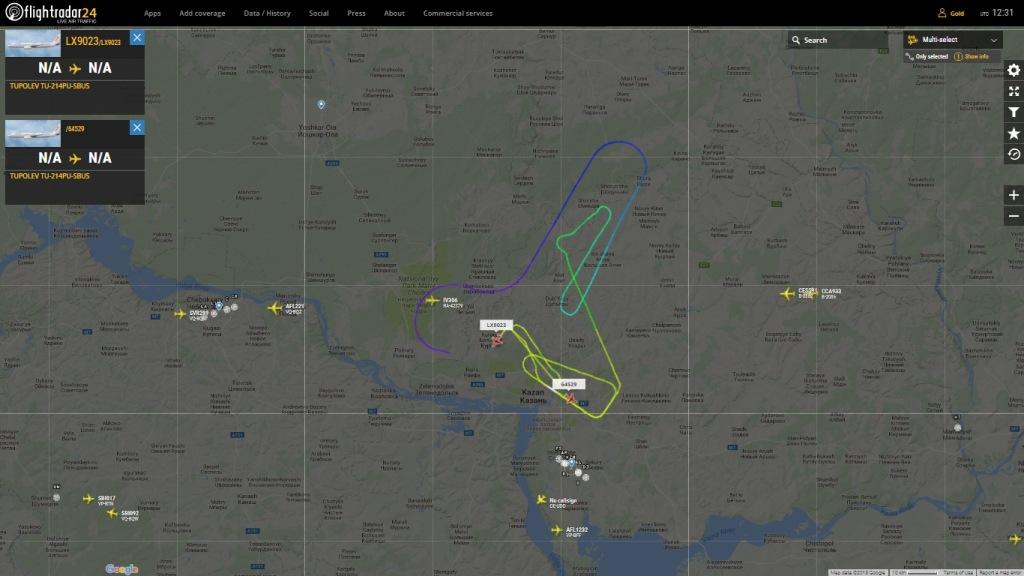Open the flight filter funnel icon
Viewport: 1024px width, 576px height.
click(1014, 112)
